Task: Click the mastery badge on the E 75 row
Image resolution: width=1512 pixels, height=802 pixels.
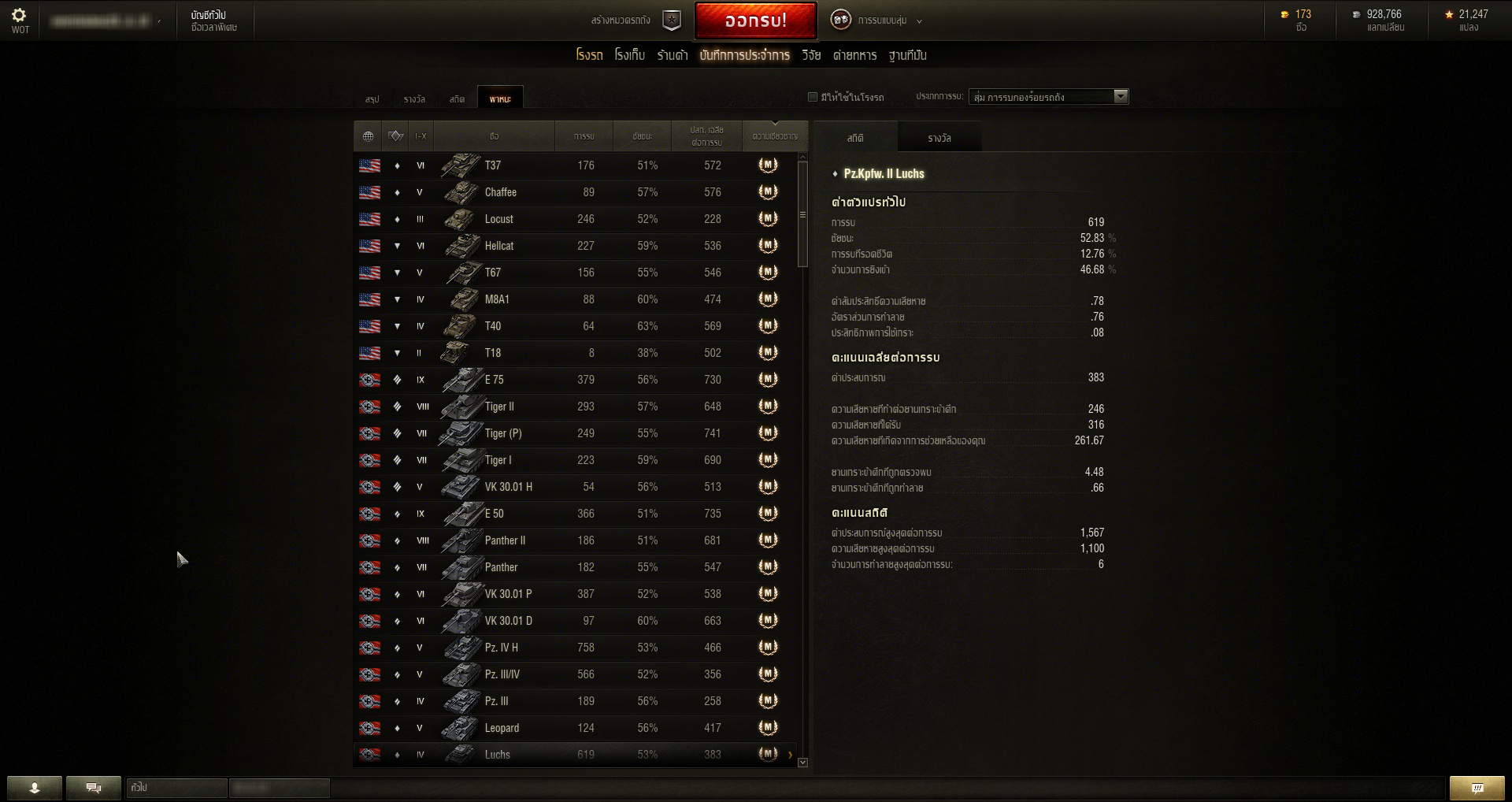Action: point(768,380)
